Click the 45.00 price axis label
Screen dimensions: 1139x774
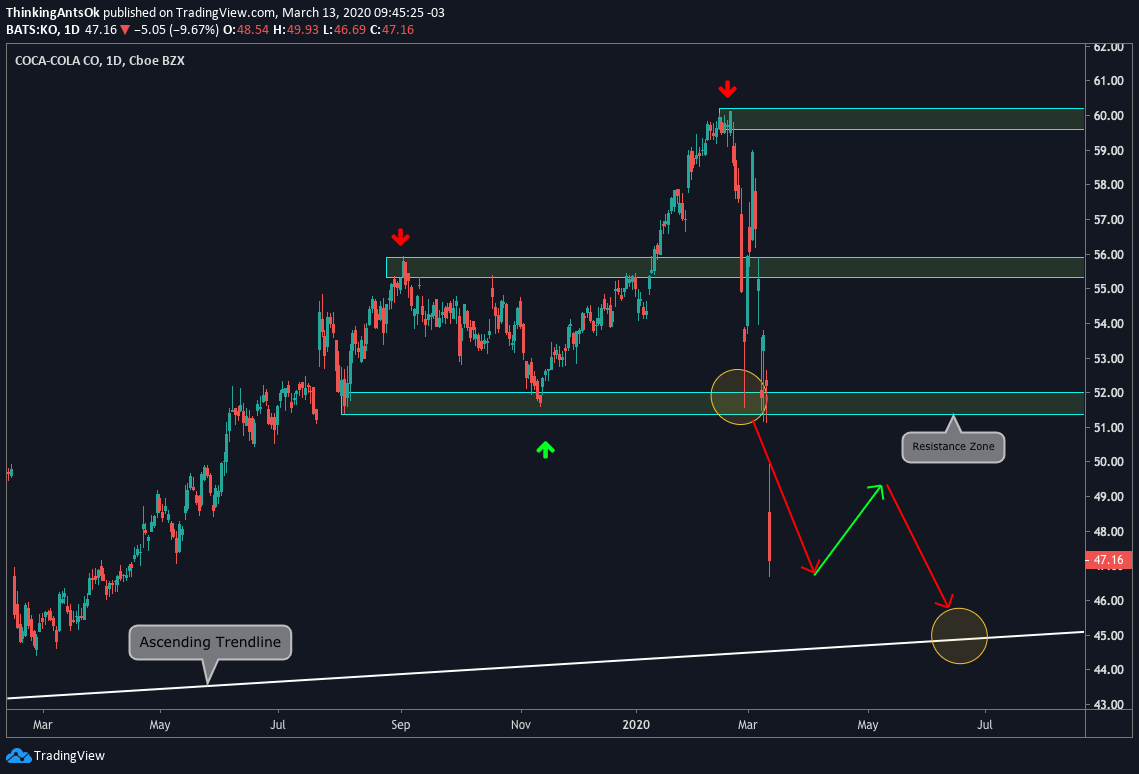pos(1108,635)
